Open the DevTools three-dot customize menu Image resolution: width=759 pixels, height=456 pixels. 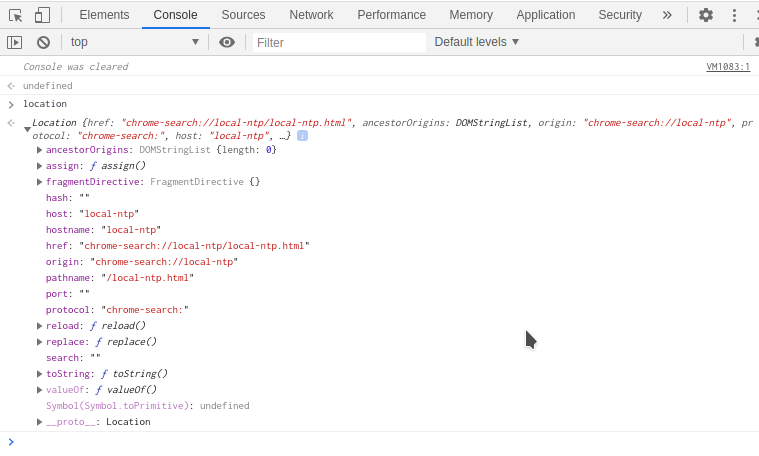coord(734,15)
